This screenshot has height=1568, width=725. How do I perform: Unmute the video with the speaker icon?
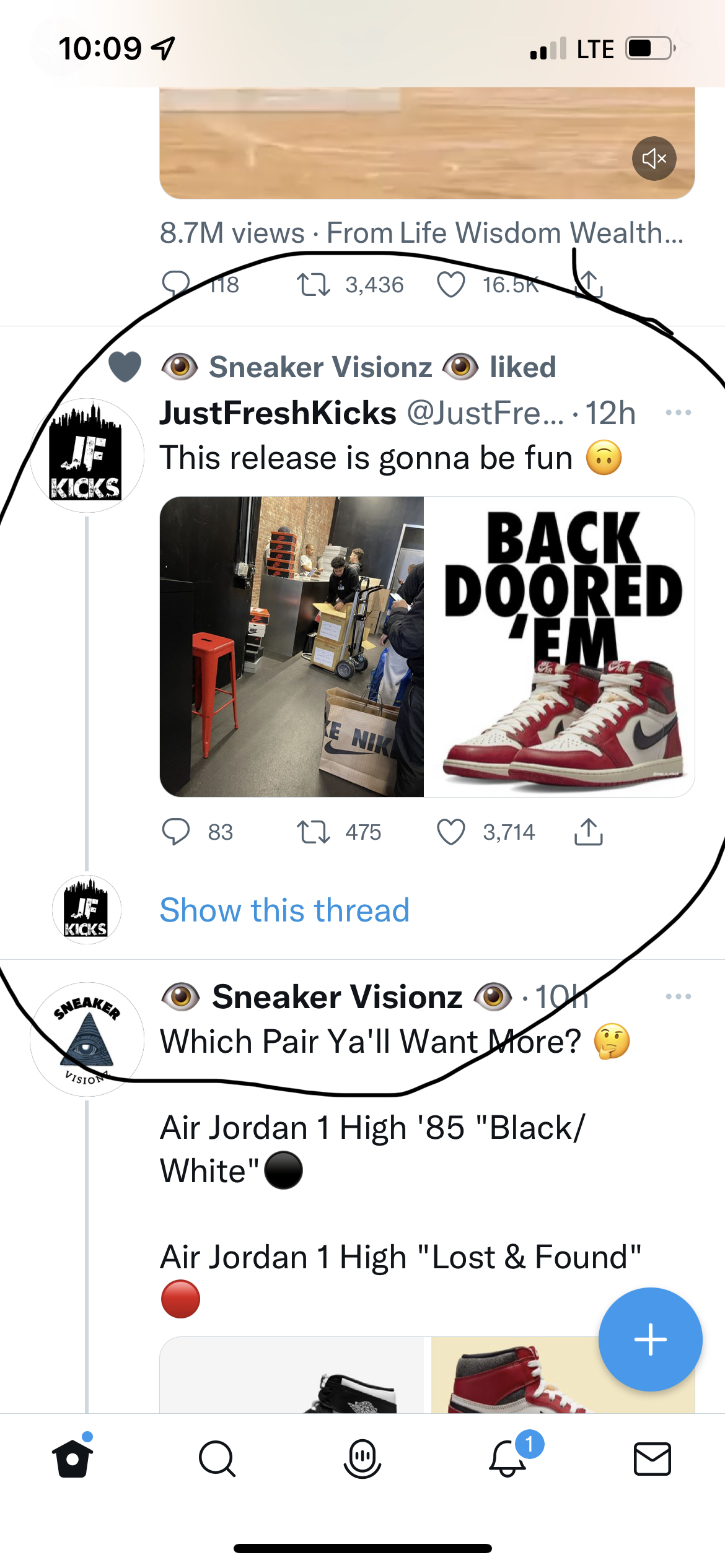pyautogui.click(x=654, y=159)
